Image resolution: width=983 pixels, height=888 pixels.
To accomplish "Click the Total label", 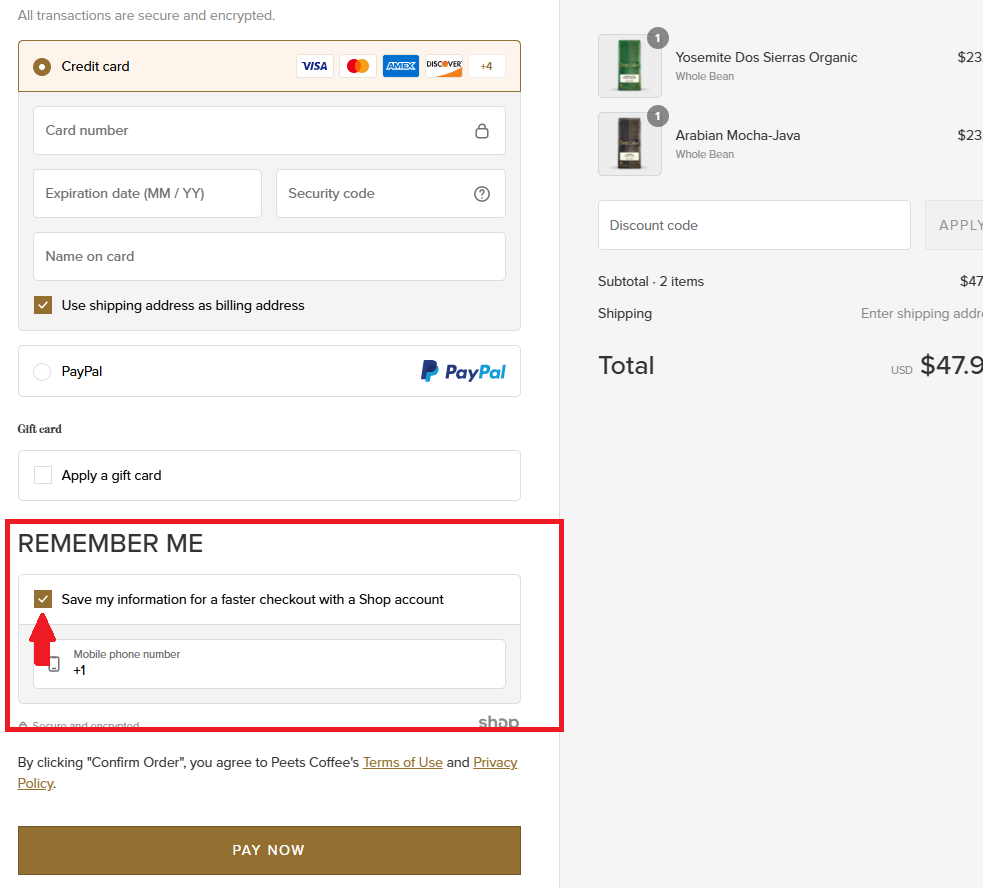I will click(626, 366).
